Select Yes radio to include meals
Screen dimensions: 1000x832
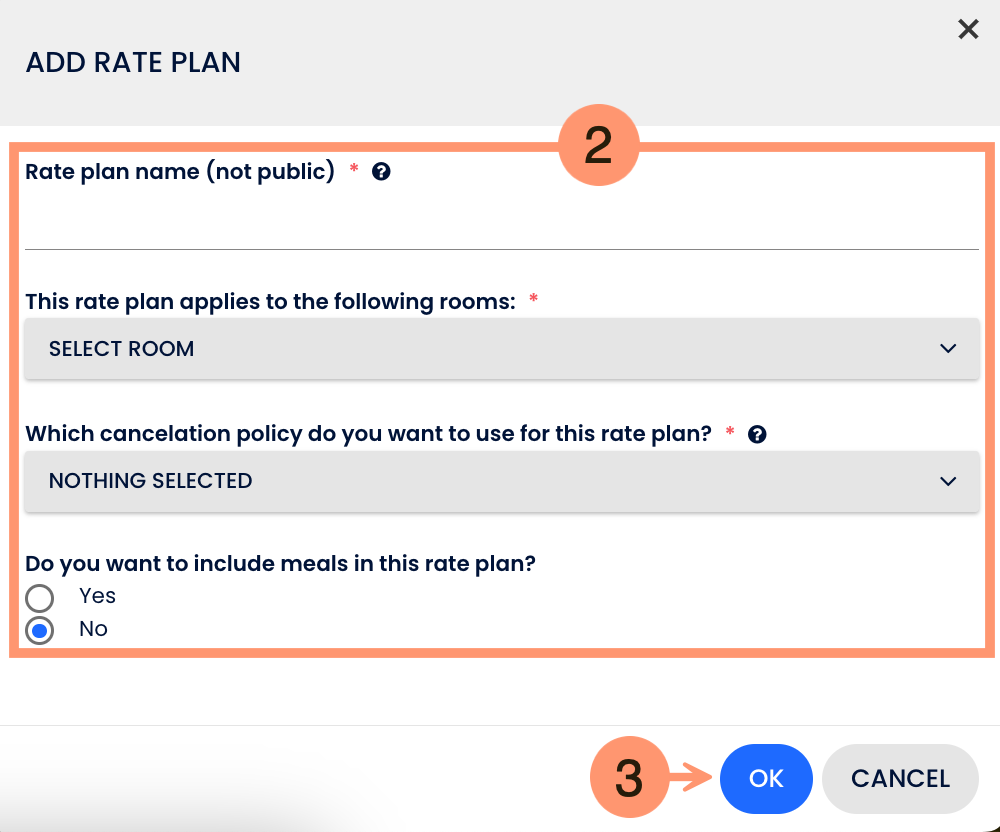39,598
